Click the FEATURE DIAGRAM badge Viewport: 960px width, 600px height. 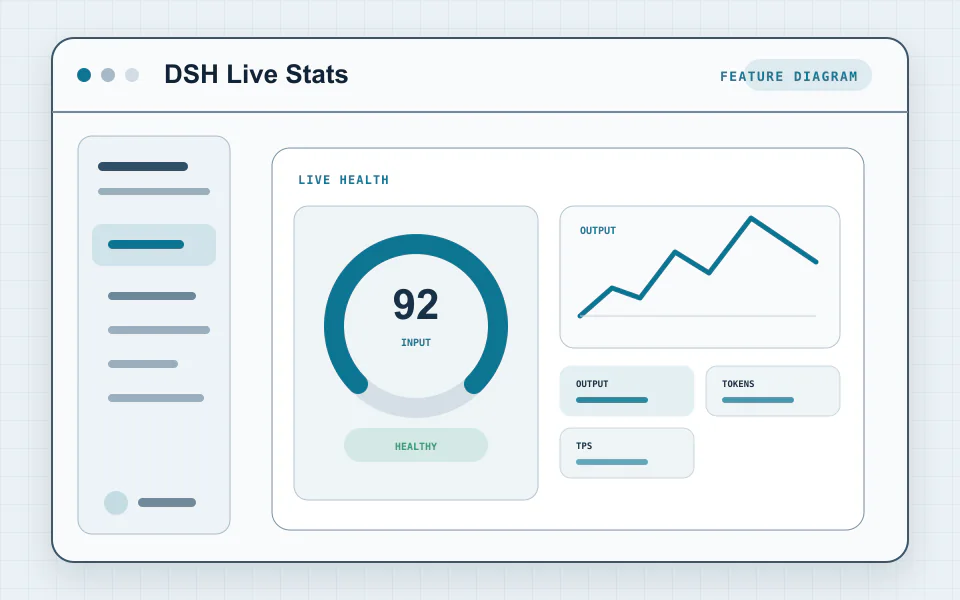807,75
